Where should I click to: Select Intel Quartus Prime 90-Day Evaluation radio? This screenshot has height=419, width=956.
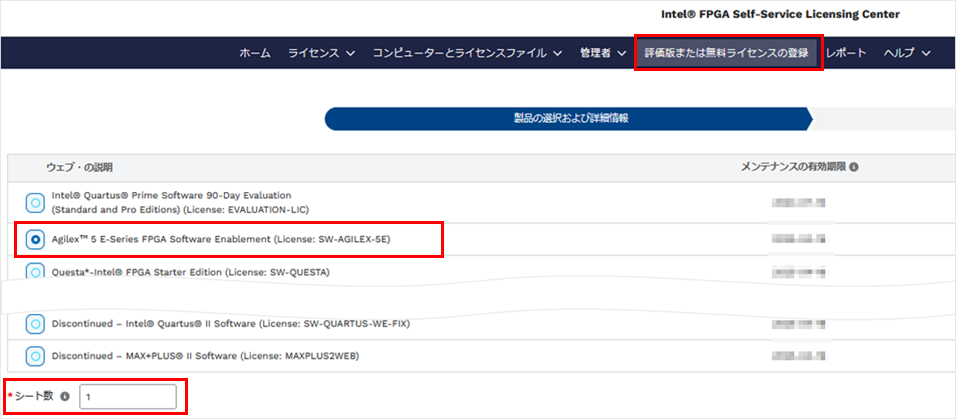pyautogui.click(x=35, y=202)
